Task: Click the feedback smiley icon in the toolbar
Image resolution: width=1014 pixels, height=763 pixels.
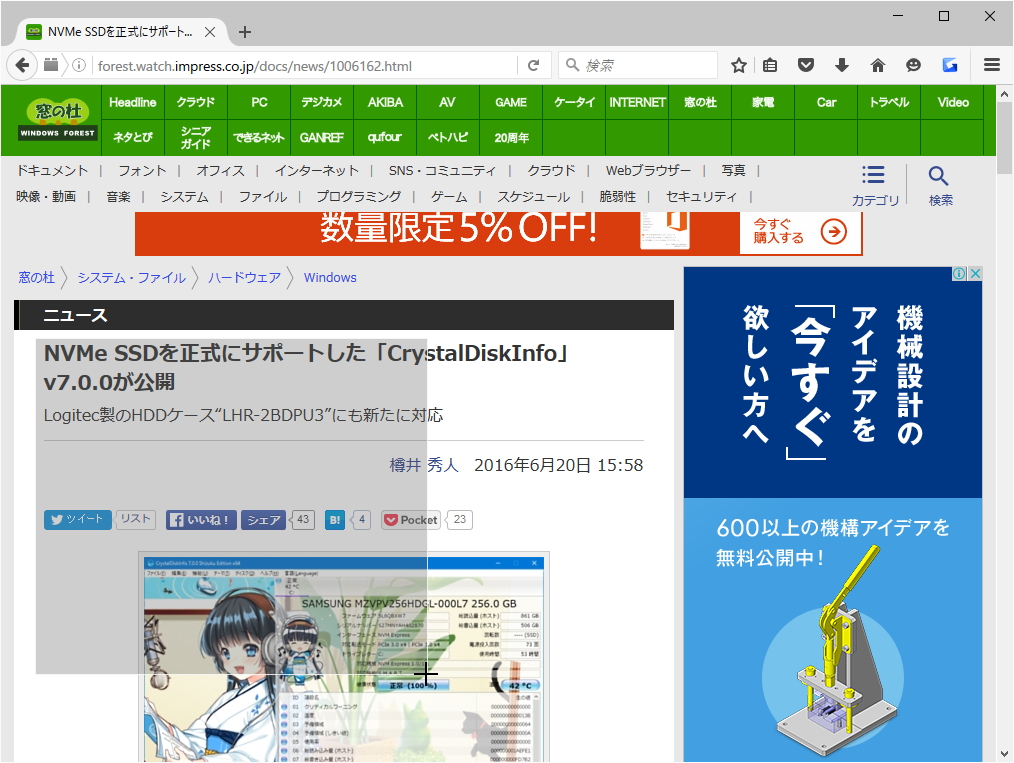Action: point(913,65)
